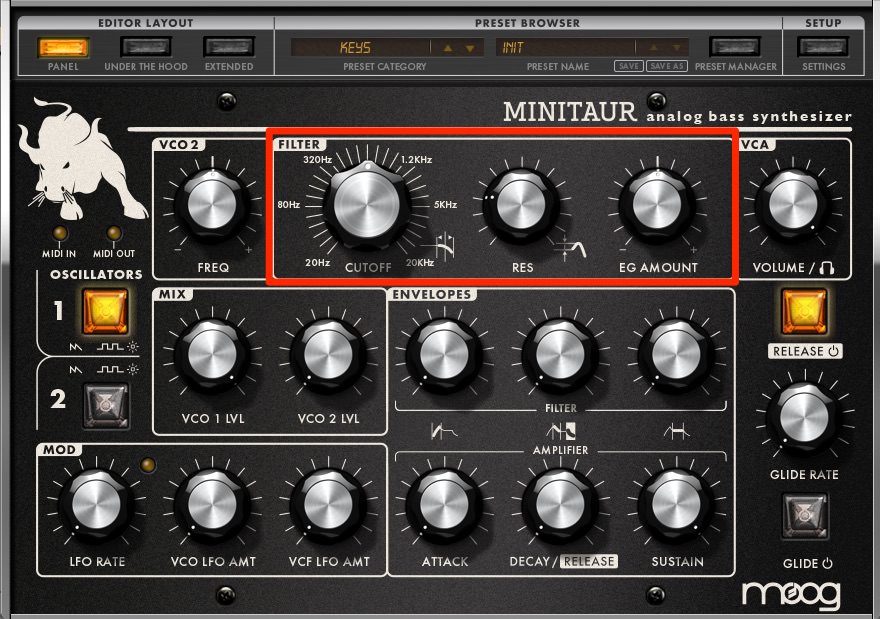Image resolution: width=880 pixels, height=619 pixels.
Task: Click Oscillator 2 sawtooth wave icon
Action: coord(76,369)
